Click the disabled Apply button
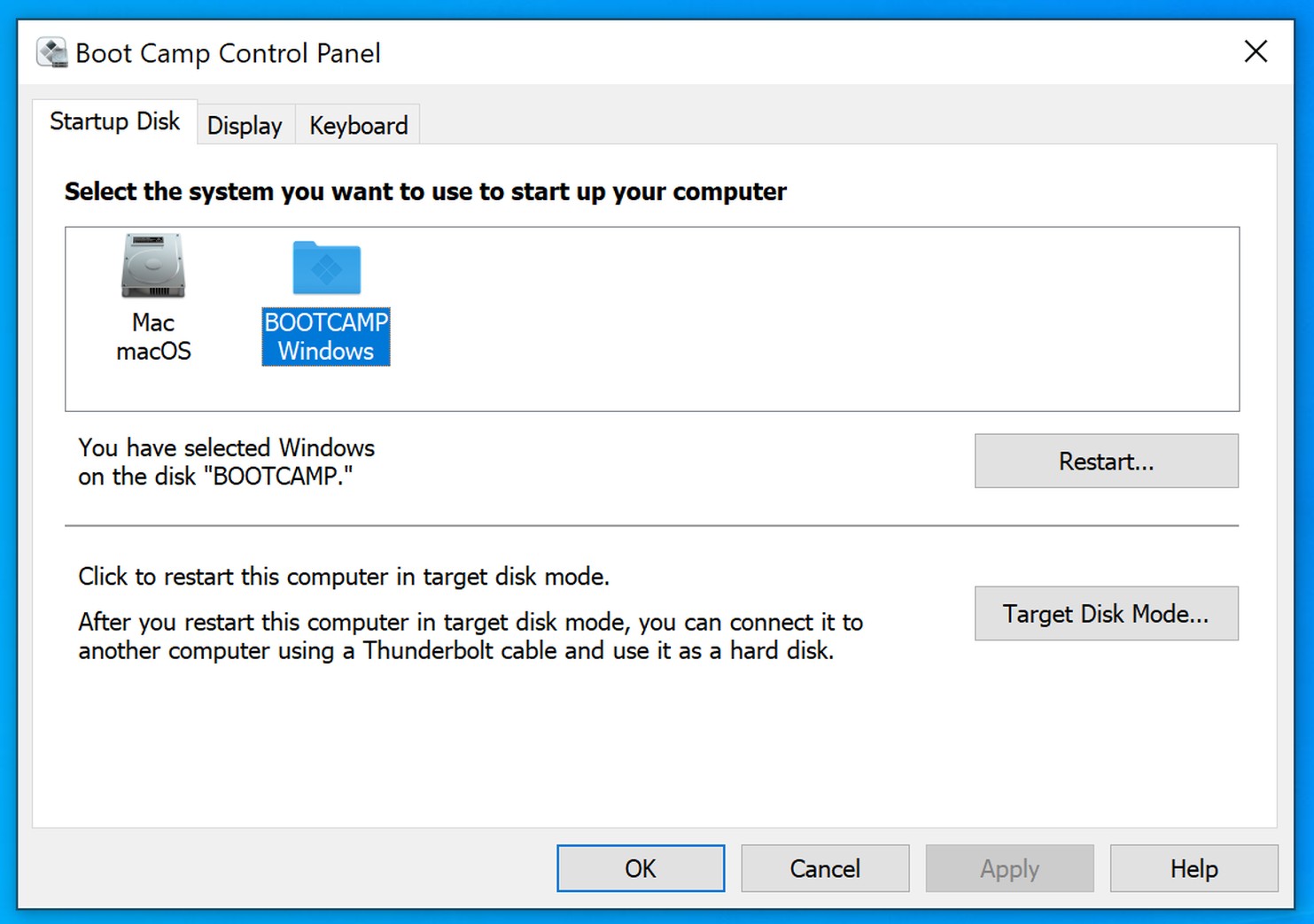Viewport: 1314px width, 924px height. tap(1009, 868)
